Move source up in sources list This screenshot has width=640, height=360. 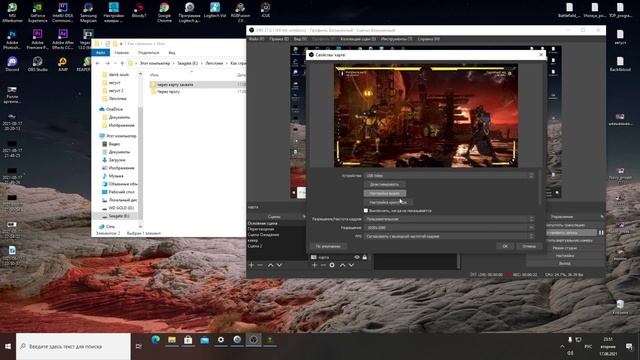pos(342,265)
